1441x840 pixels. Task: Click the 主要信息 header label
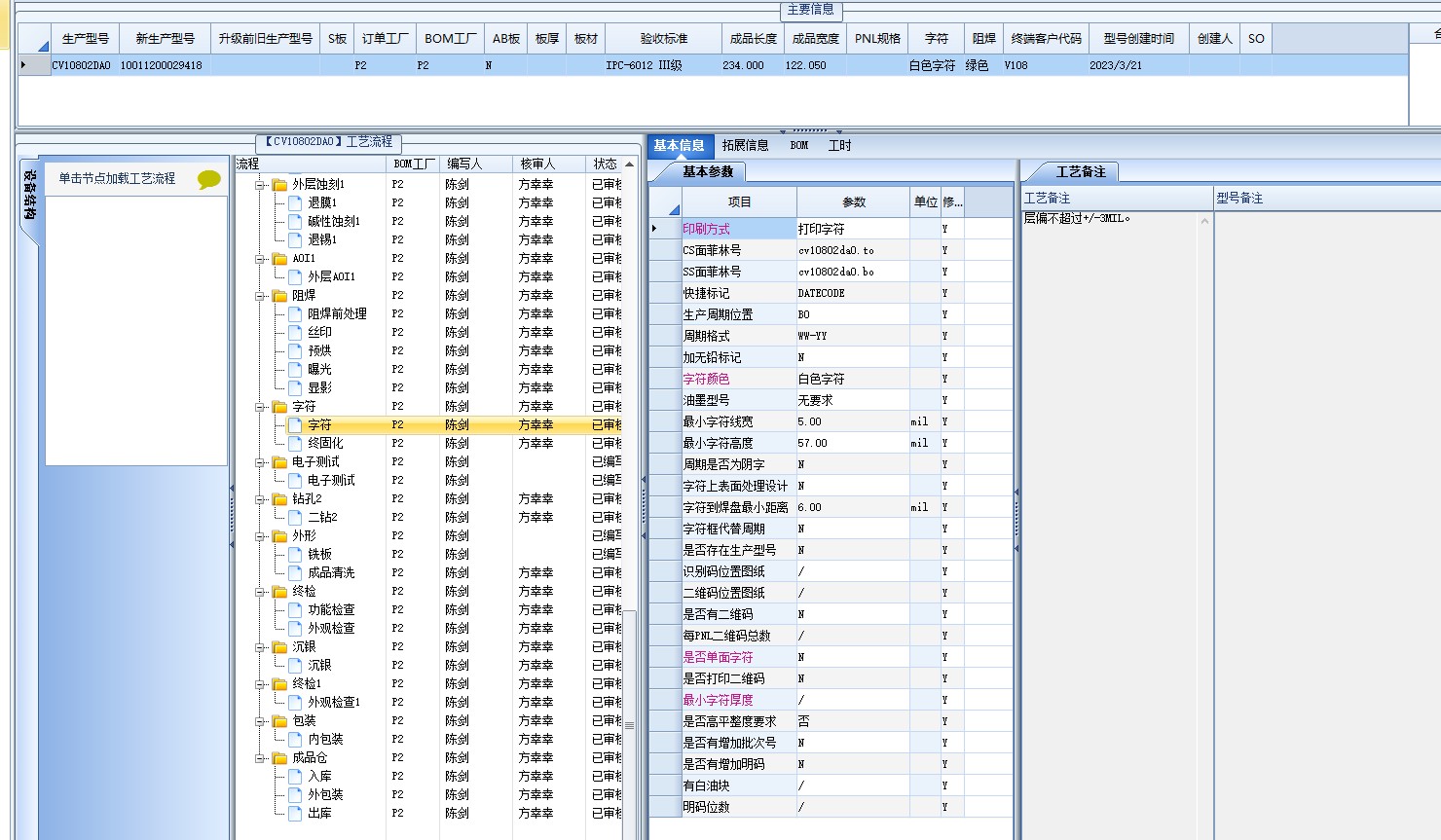[x=810, y=10]
